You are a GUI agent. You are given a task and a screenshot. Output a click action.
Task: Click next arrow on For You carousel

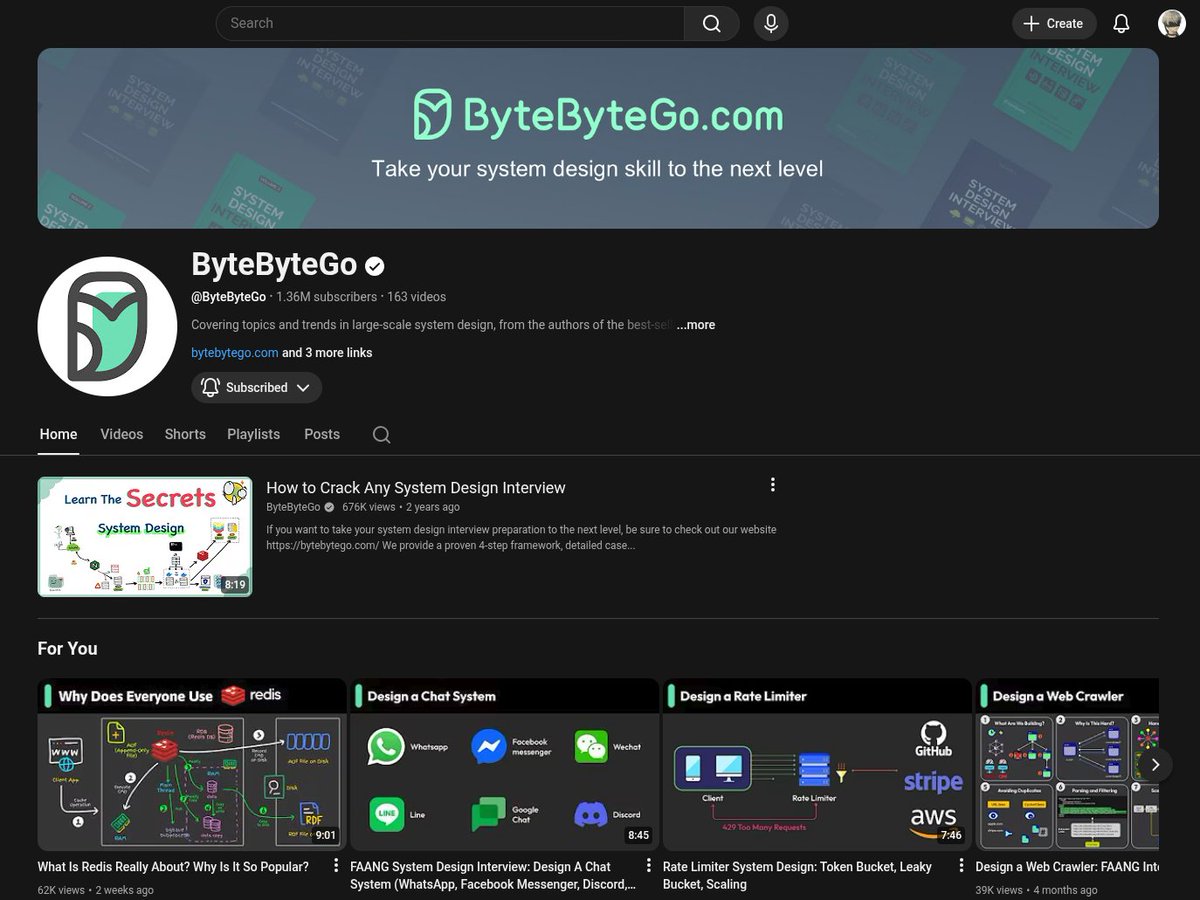[x=1155, y=765]
